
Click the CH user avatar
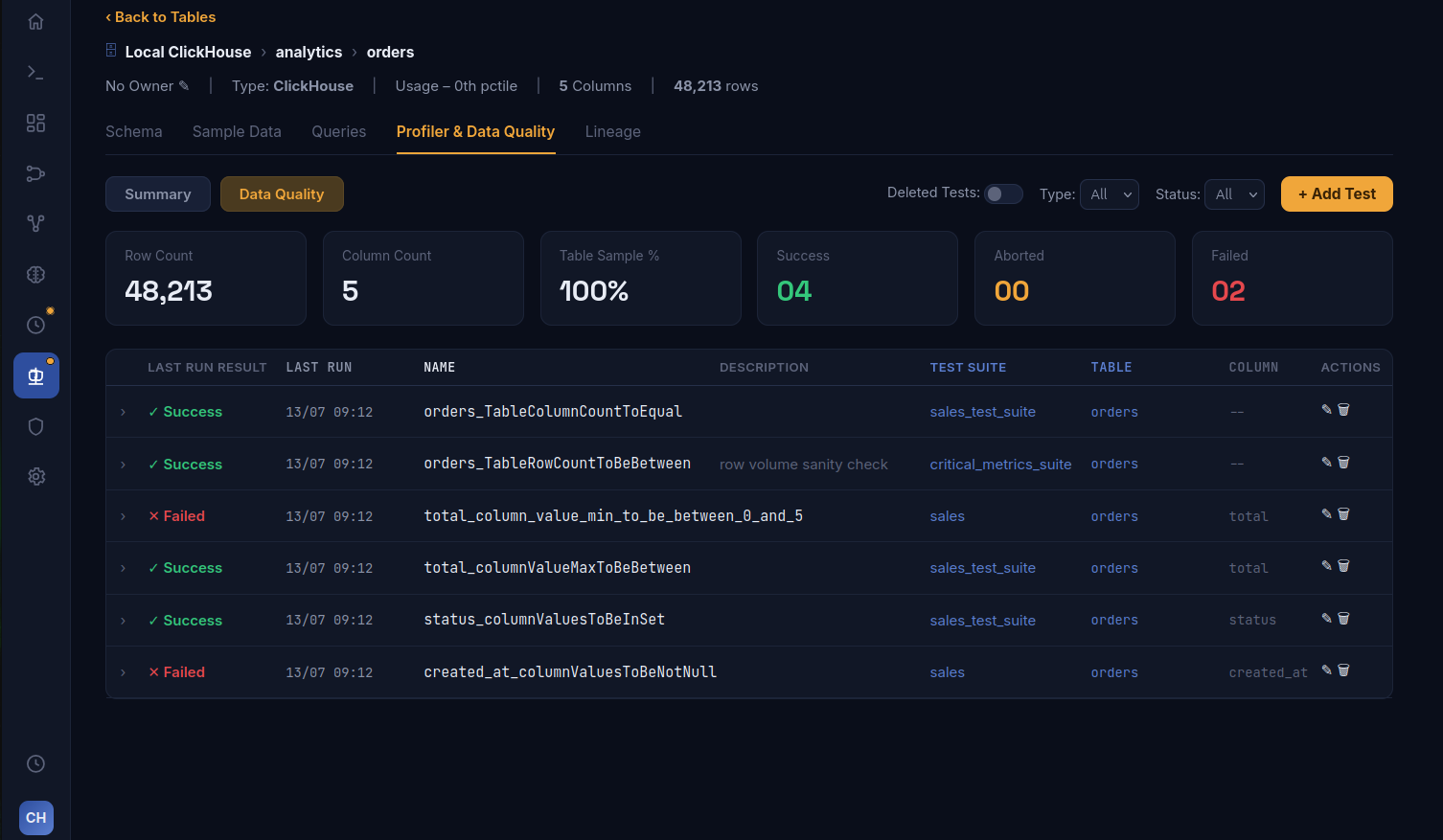36,818
